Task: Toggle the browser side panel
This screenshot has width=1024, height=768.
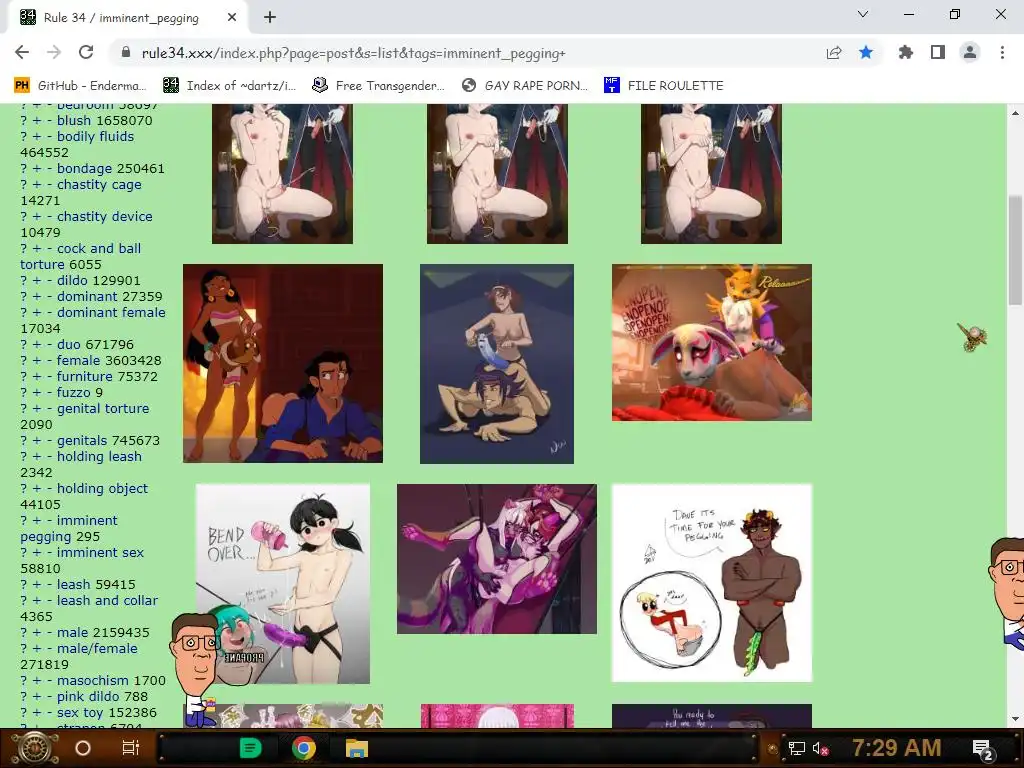Action: tap(938, 52)
